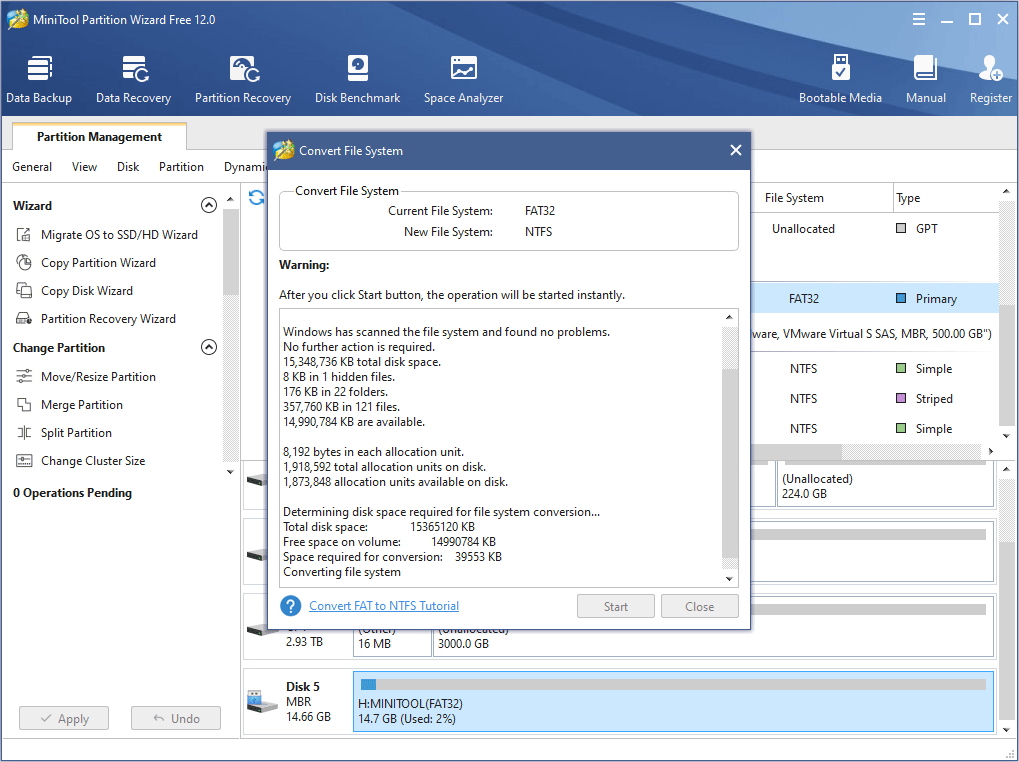Click the 0 Operations Pending label
Image resolution: width=1019 pixels, height=762 pixels.
tap(72, 492)
